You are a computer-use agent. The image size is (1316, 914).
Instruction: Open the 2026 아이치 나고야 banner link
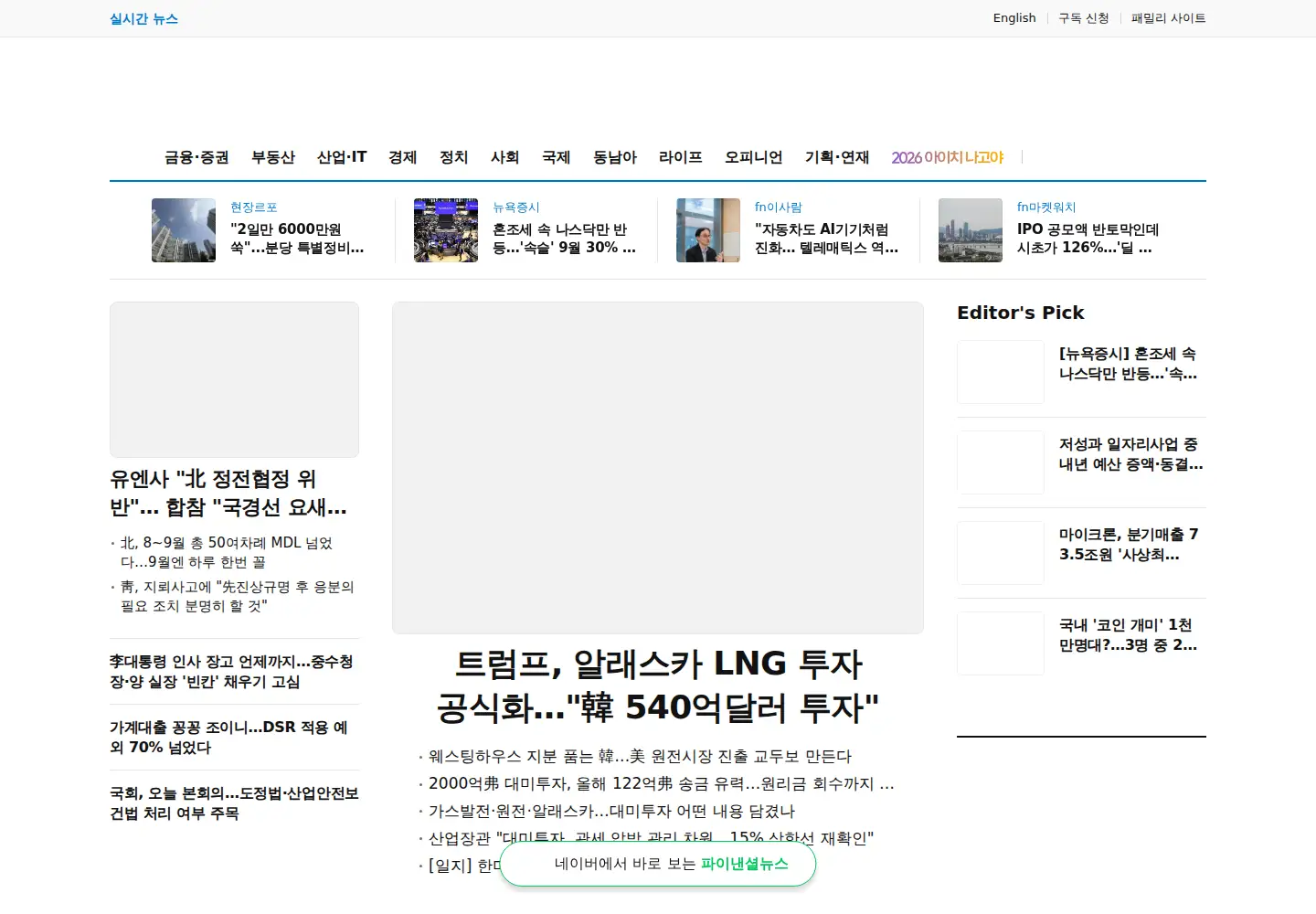point(948,157)
